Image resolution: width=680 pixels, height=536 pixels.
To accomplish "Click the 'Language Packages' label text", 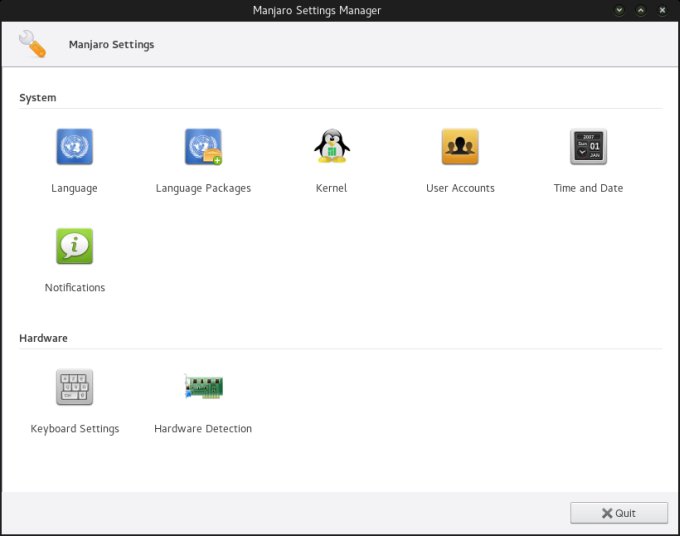I will pos(203,188).
